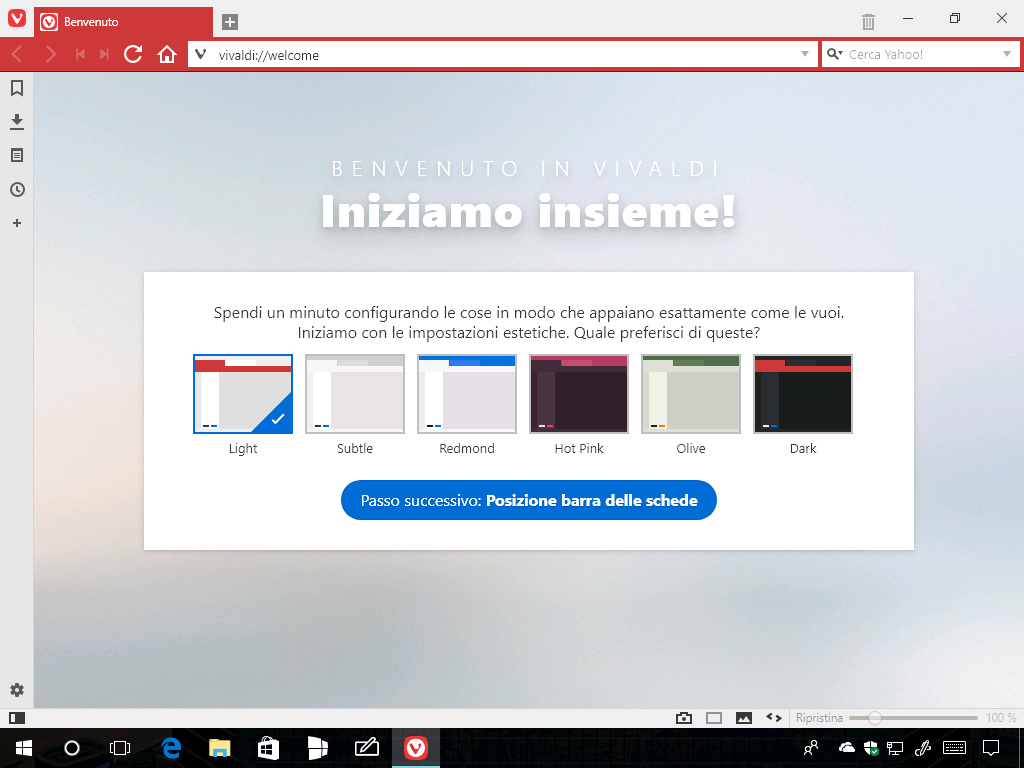Image resolution: width=1024 pixels, height=768 pixels.
Task: Go back one page
Action: pyautogui.click(x=18, y=54)
